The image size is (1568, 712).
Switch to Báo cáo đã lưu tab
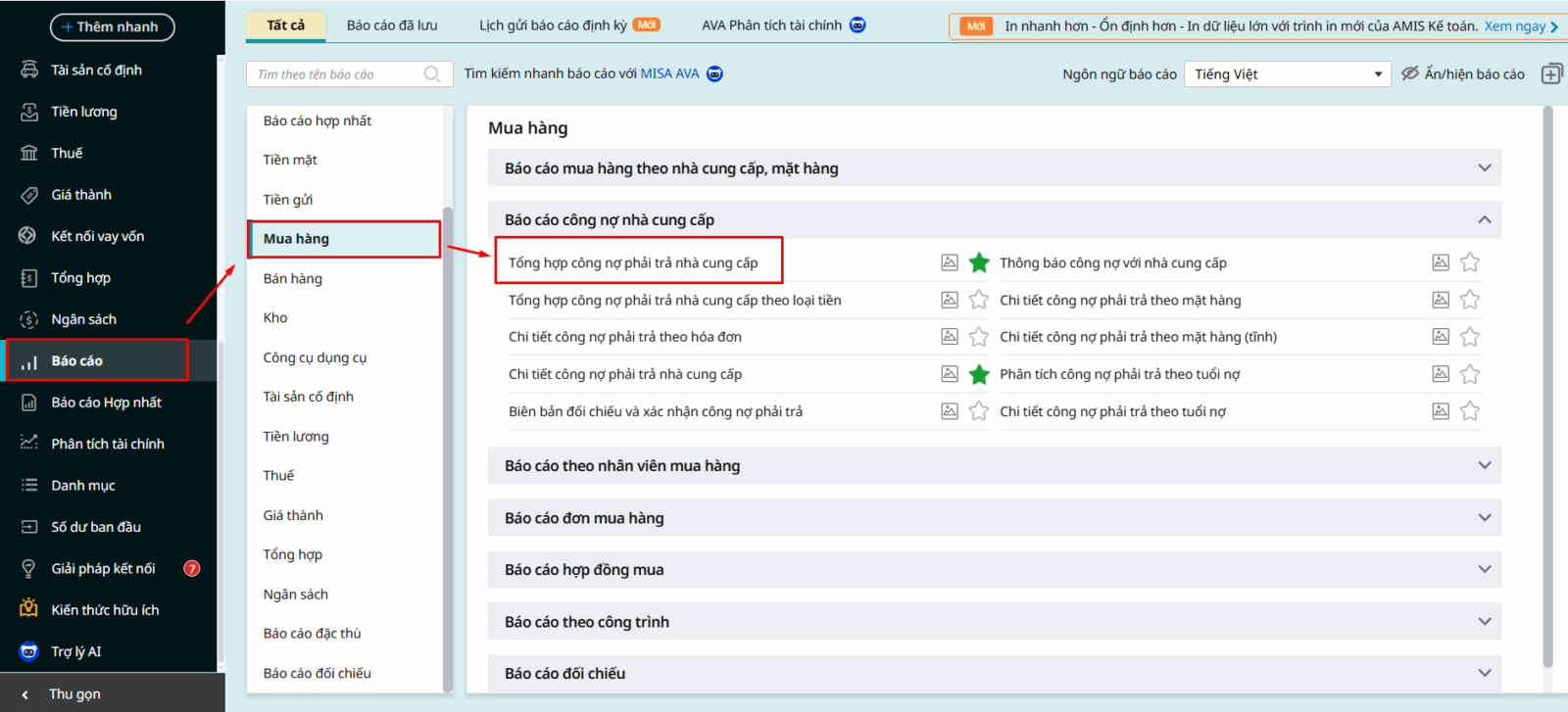coord(392,25)
